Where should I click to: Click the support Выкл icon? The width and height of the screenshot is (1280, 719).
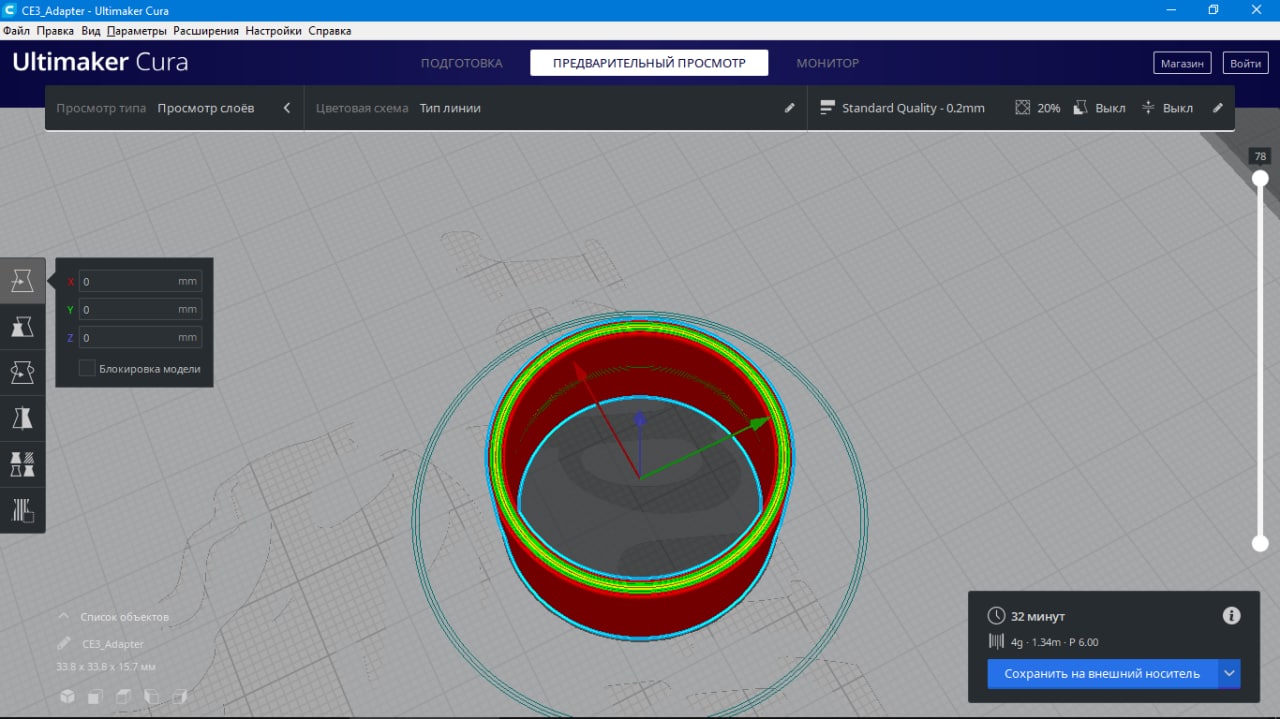point(1081,108)
